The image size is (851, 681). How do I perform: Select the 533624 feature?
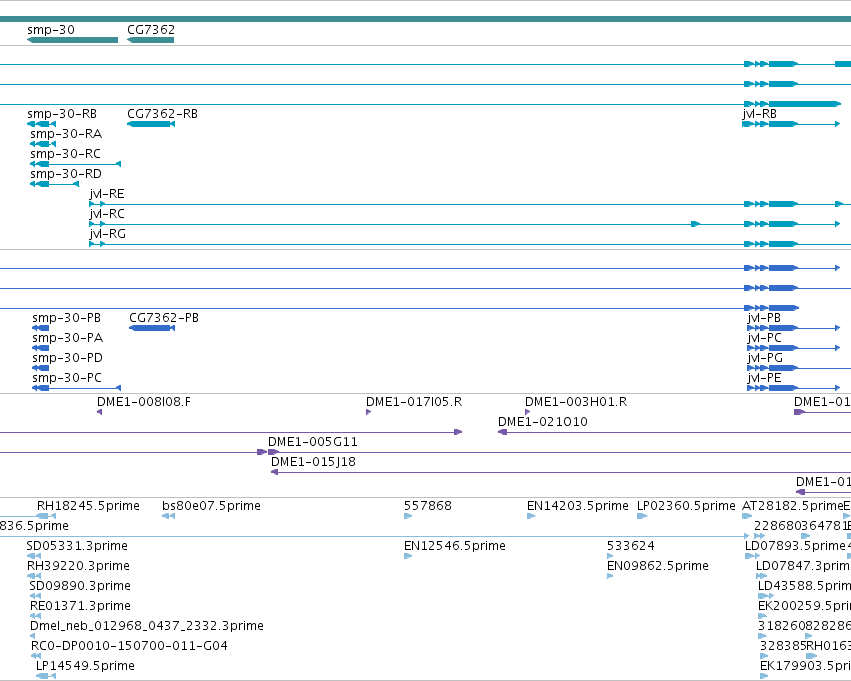point(610,556)
